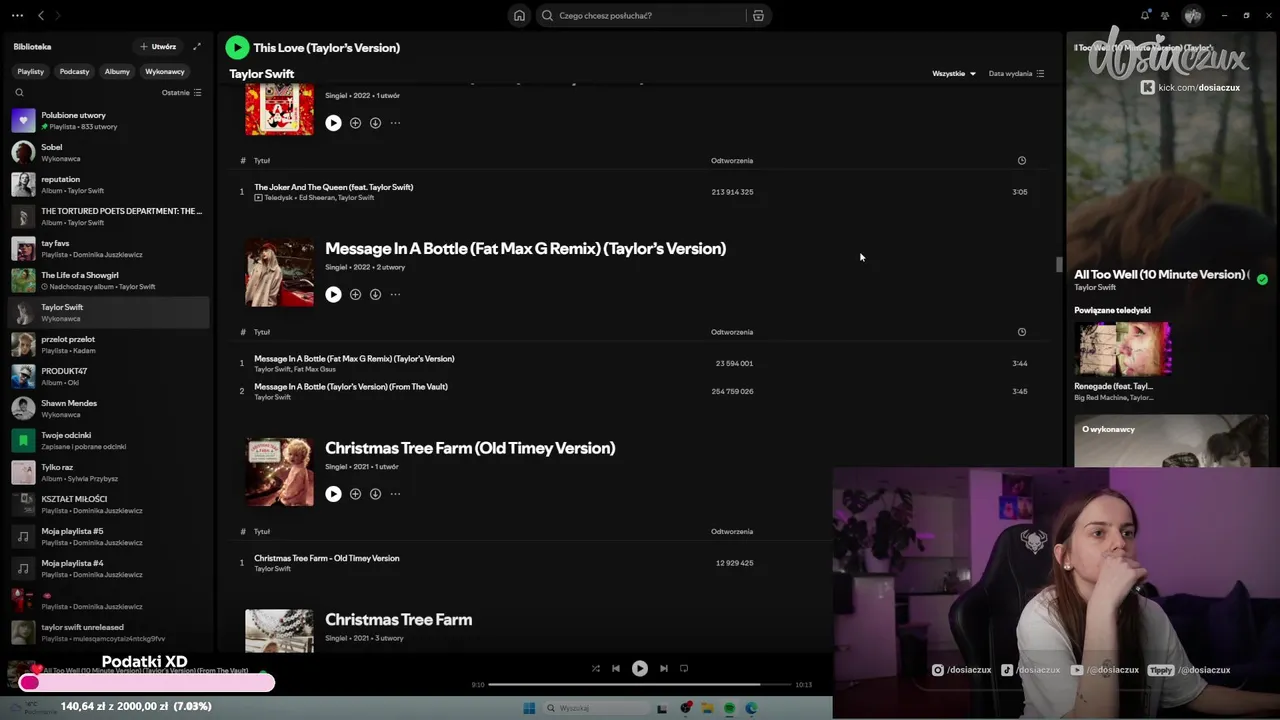Screen dimensions: 1280x720
Task: Open Friend Activity icon in top bar
Action: coord(1165,15)
